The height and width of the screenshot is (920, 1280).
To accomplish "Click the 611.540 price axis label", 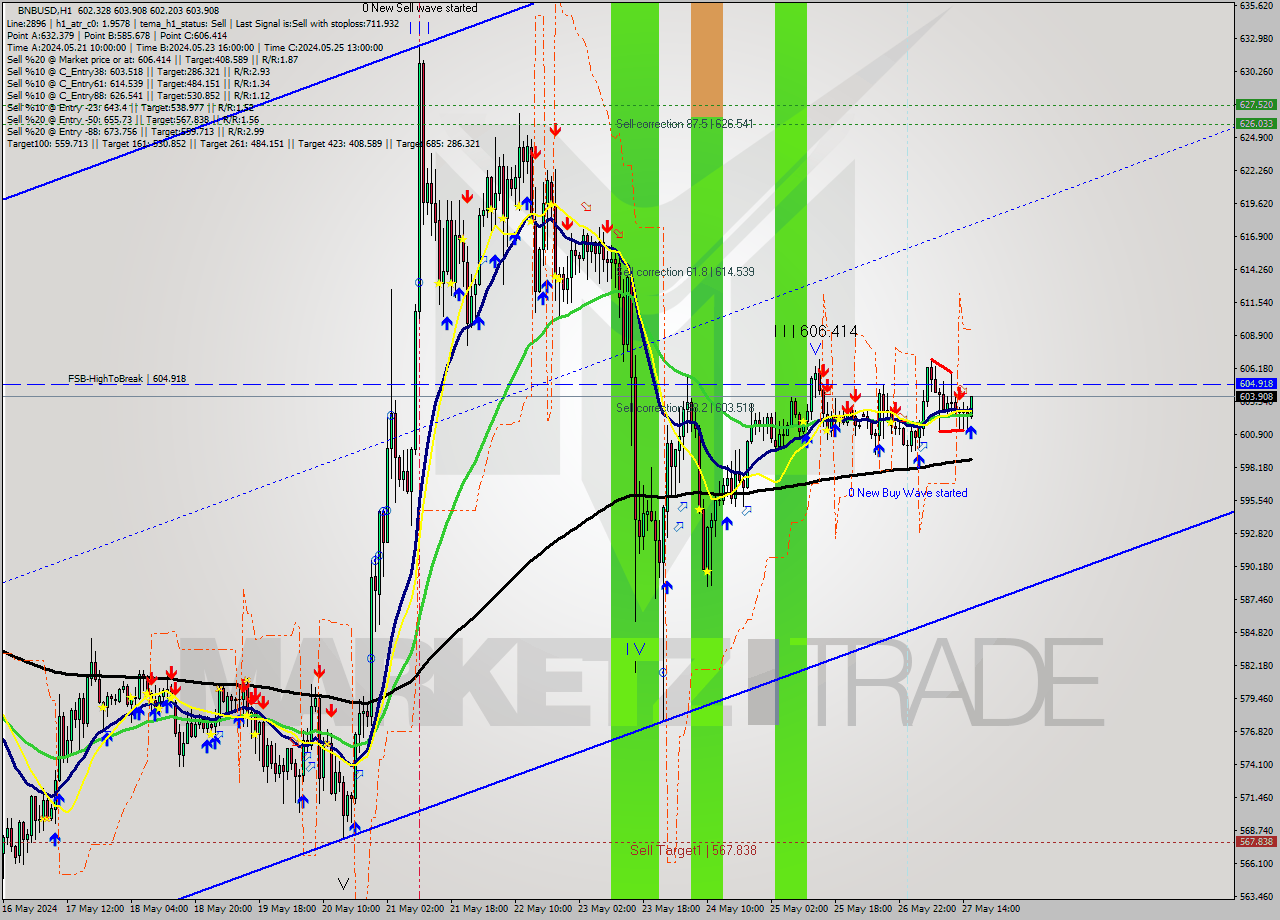I will tap(1255, 303).
